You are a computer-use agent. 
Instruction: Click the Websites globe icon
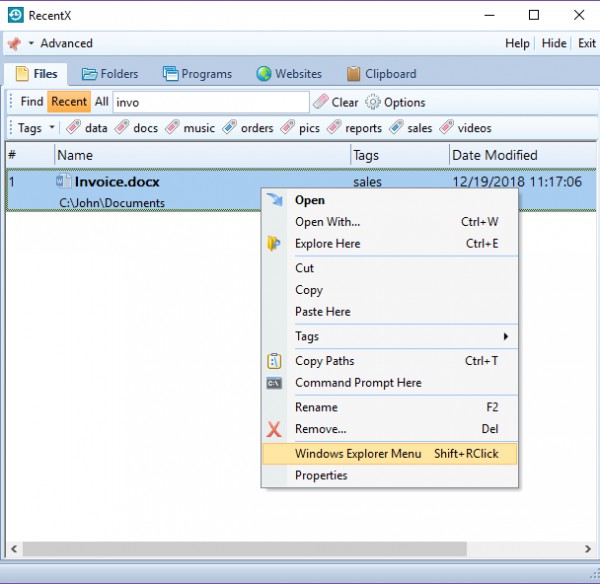click(x=264, y=73)
